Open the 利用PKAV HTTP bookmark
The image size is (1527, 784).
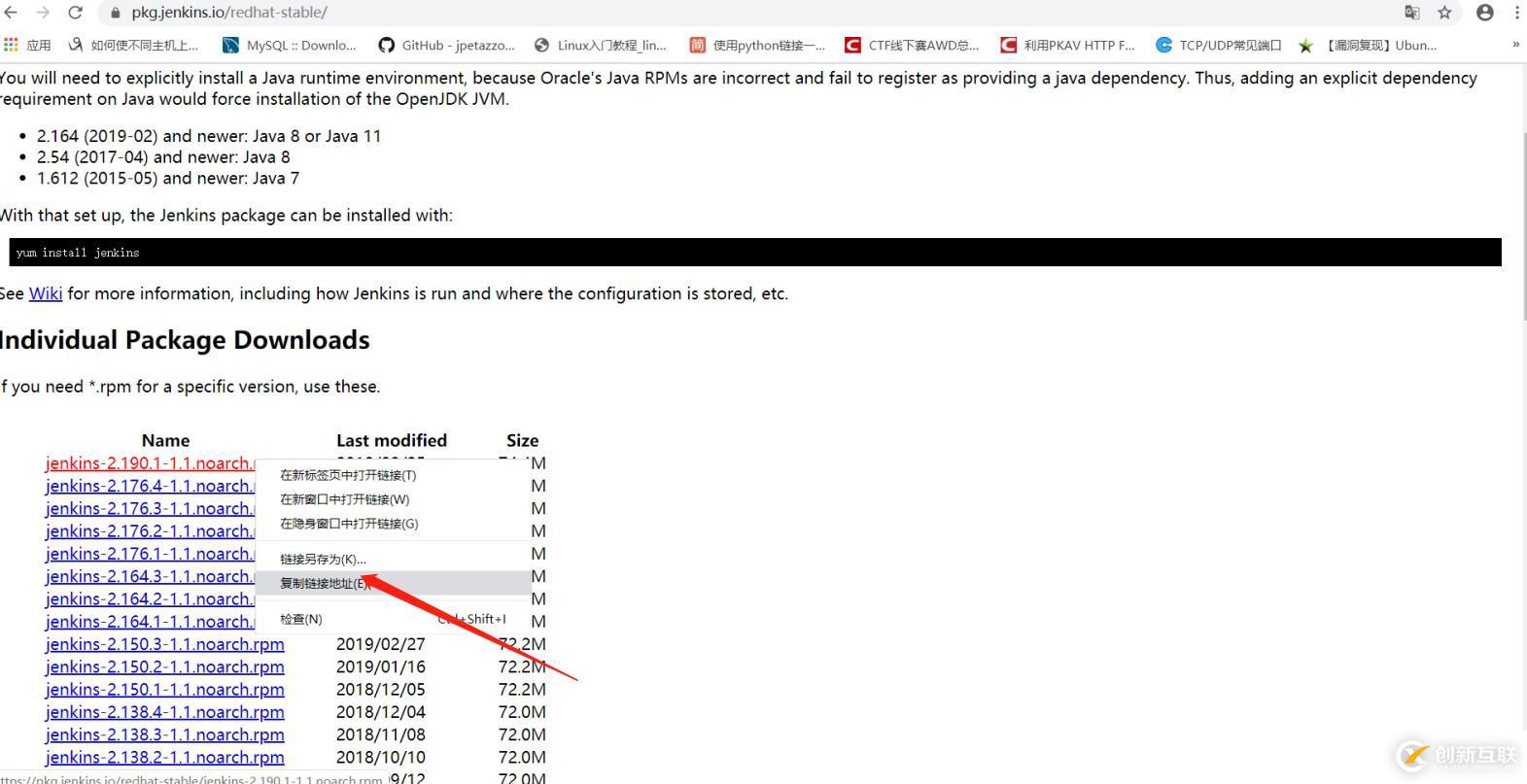1067,45
